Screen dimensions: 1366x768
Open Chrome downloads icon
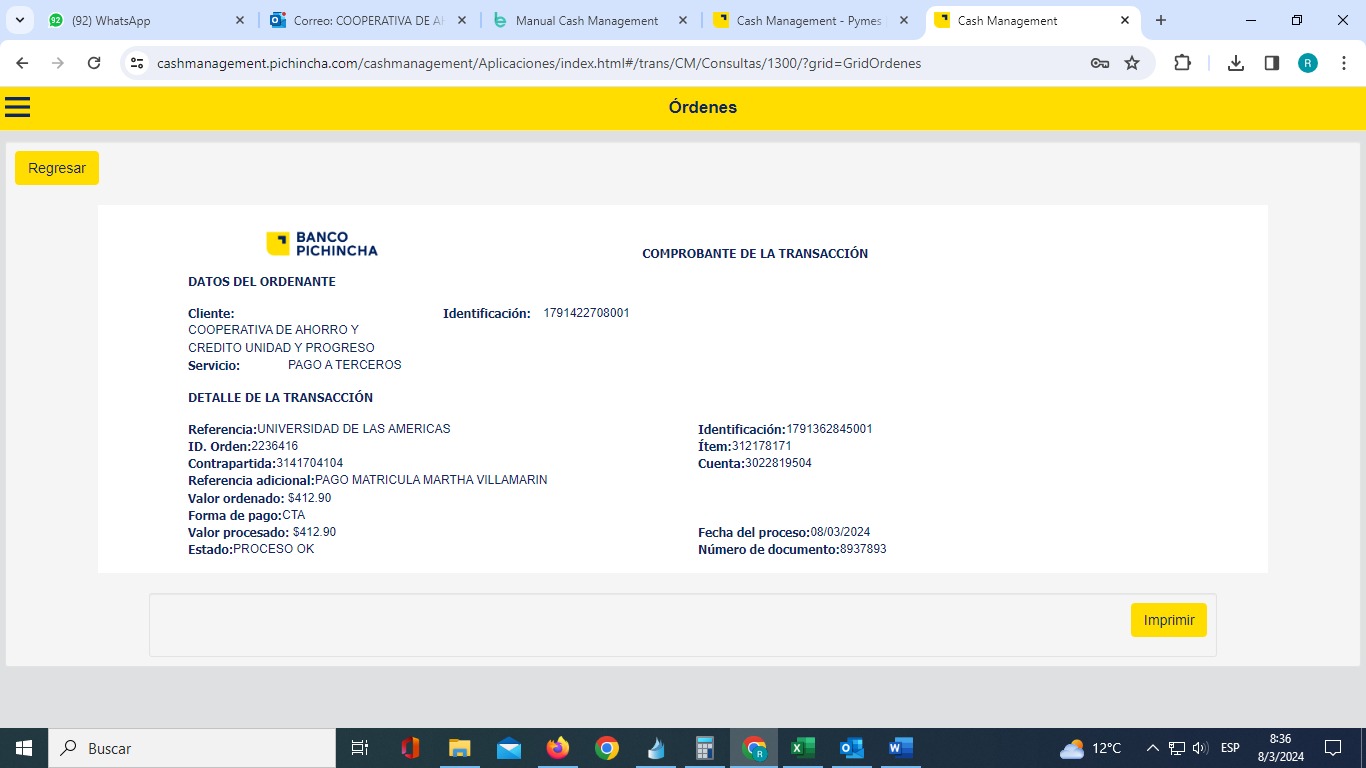(x=1236, y=63)
